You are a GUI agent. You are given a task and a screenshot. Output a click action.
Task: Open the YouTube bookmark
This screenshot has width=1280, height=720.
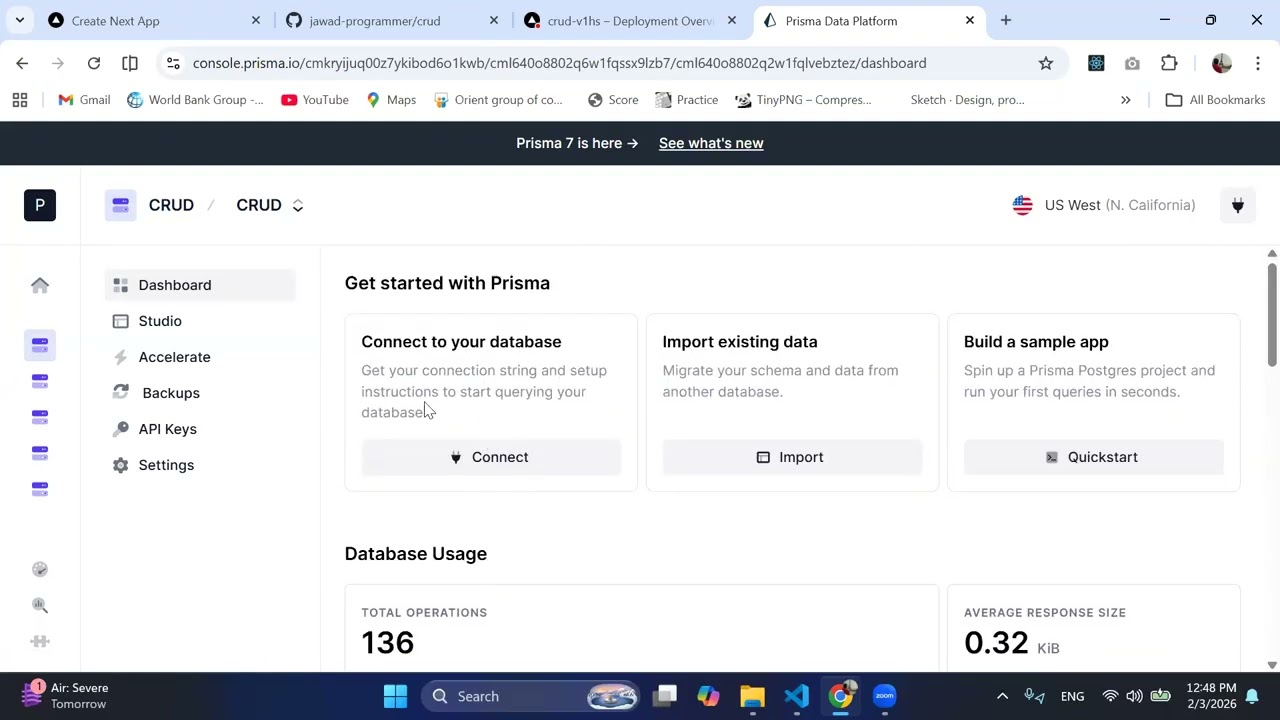point(315,100)
